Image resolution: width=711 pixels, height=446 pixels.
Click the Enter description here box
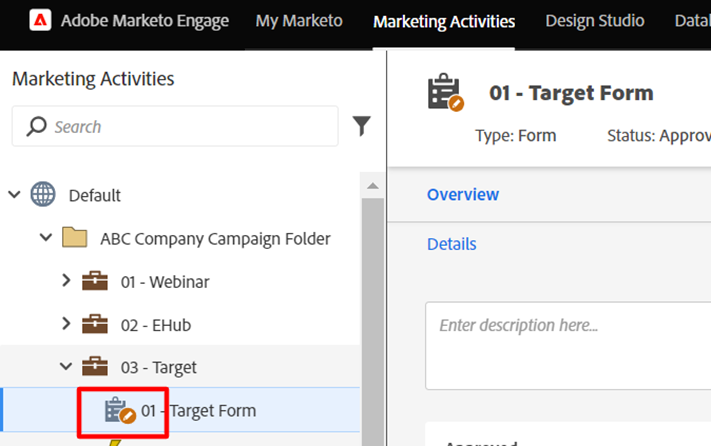[x=568, y=345]
